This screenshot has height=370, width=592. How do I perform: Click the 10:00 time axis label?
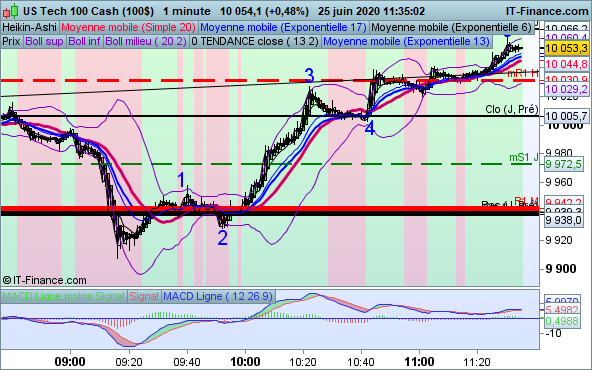[245, 362]
